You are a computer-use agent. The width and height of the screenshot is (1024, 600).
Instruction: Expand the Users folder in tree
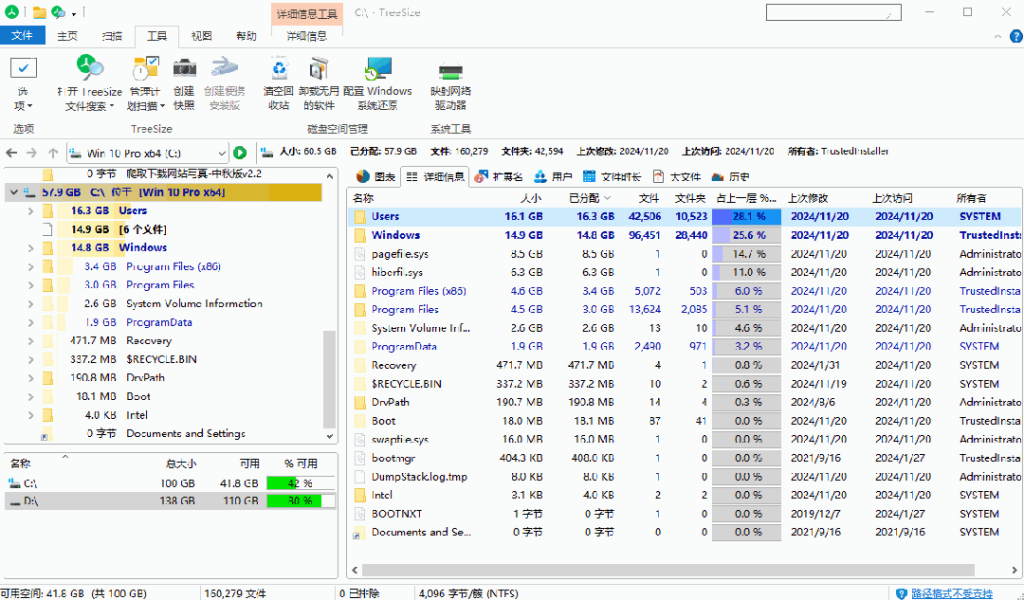click(x=29, y=211)
